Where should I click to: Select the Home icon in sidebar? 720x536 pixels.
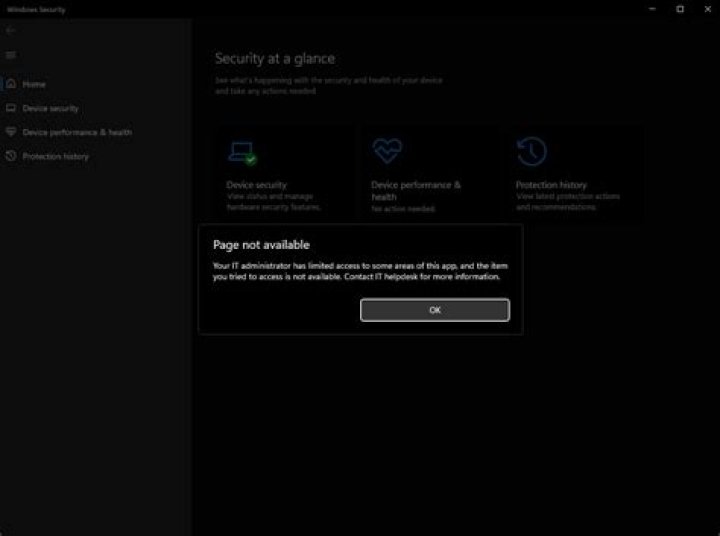click(x=11, y=84)
